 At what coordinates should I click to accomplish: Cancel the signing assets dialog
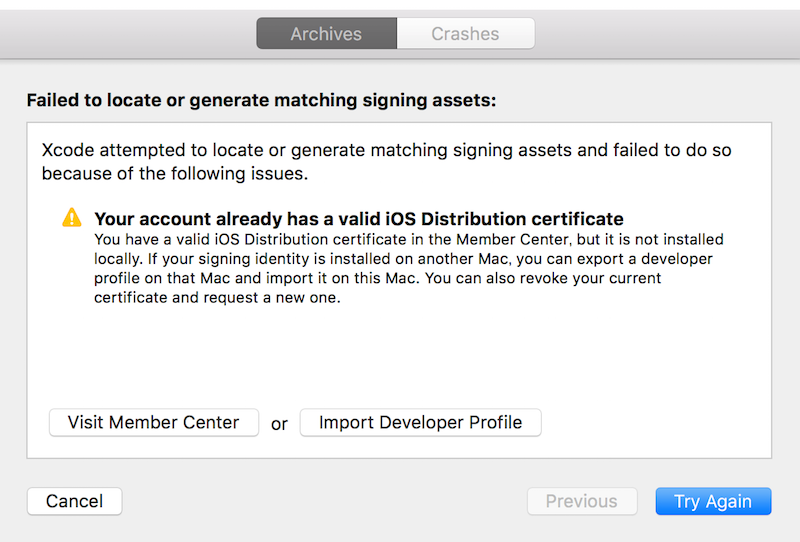pyautogui.click(x=74, y=501)
